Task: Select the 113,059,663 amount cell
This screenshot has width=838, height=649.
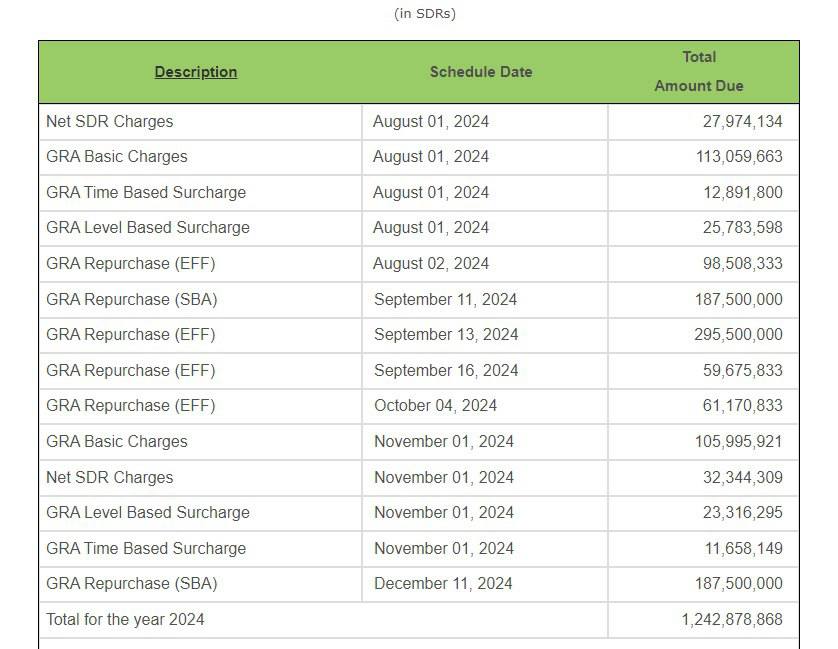Action: pyautogui.click(x=739, y=156)
